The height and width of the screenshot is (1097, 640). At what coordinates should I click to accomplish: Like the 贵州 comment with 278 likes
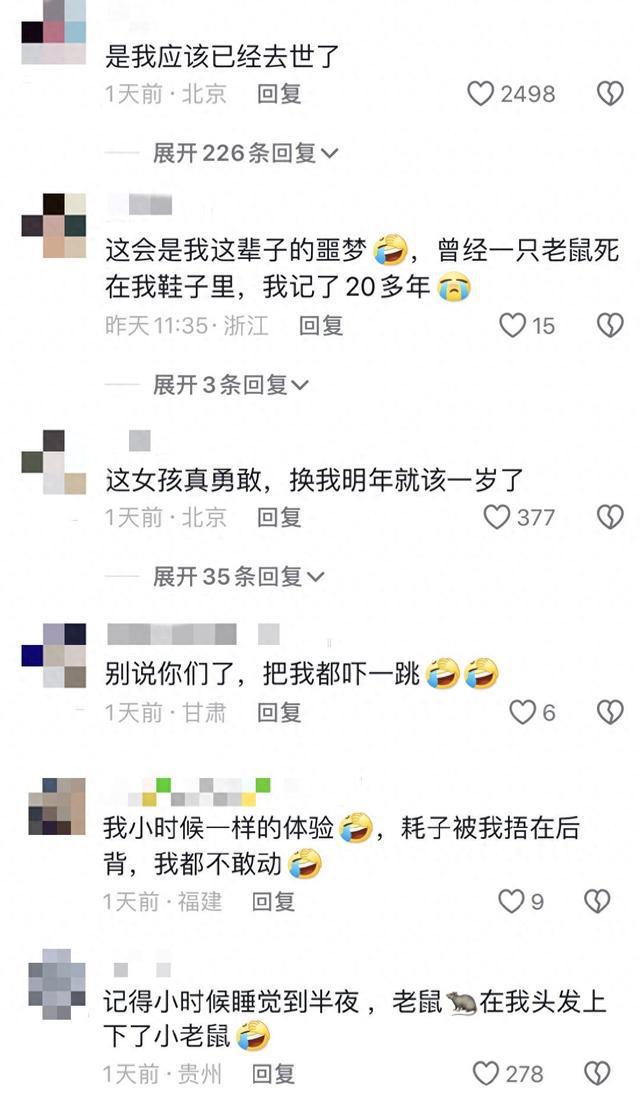pyautogui.click(x=486, y=1073)
